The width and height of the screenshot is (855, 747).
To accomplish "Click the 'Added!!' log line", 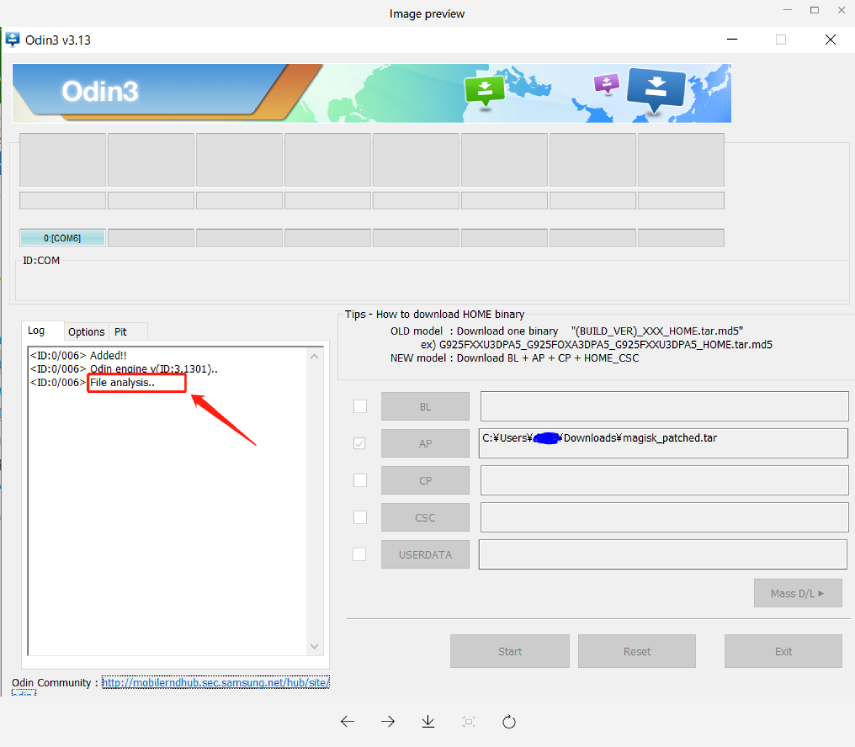I will (79, 356).
